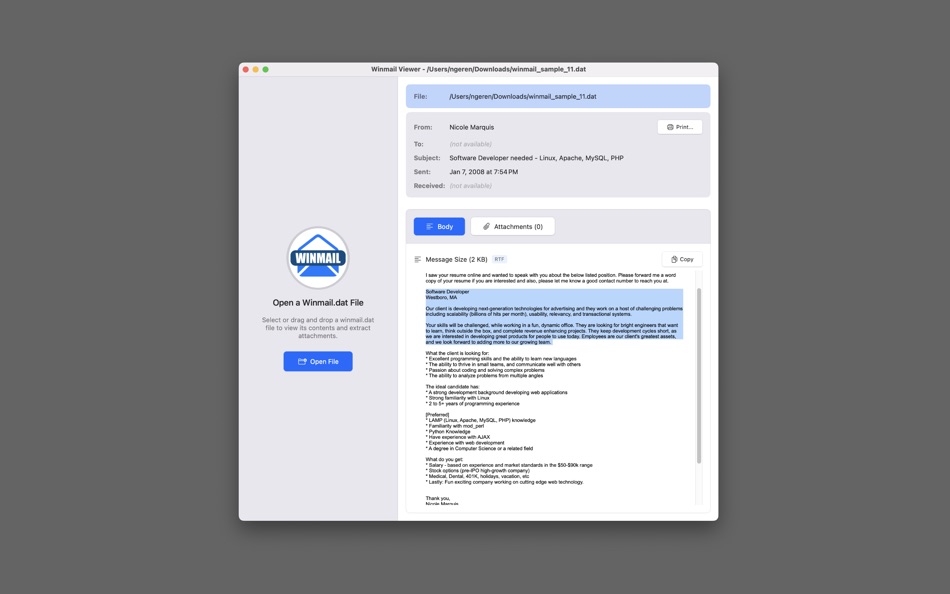950x594 pixels.
Task: Select the paperclip icon on Attachments tab
Action: pyautogui.click(x=486, y=226)
